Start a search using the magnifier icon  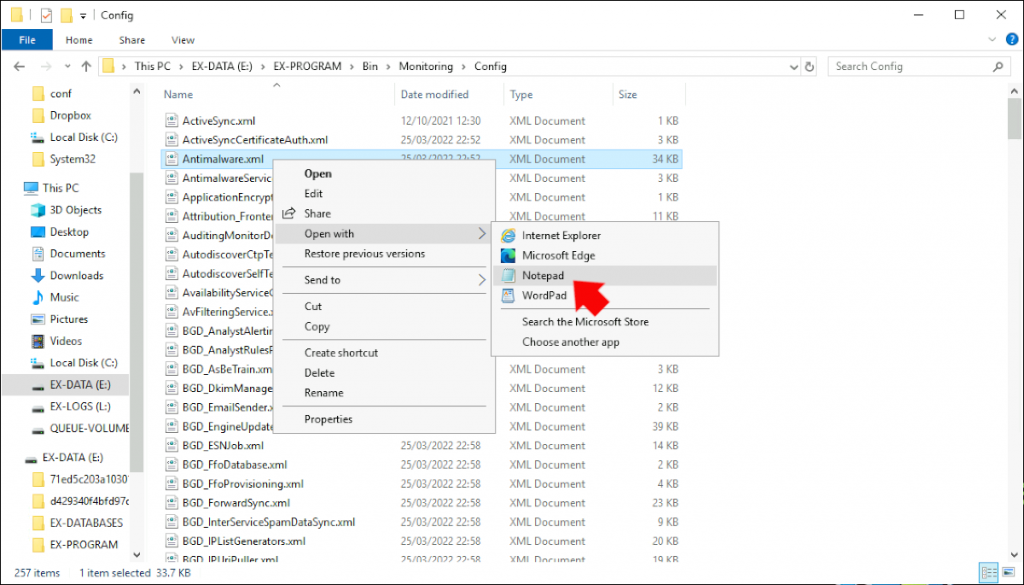(x=997, y=66)
